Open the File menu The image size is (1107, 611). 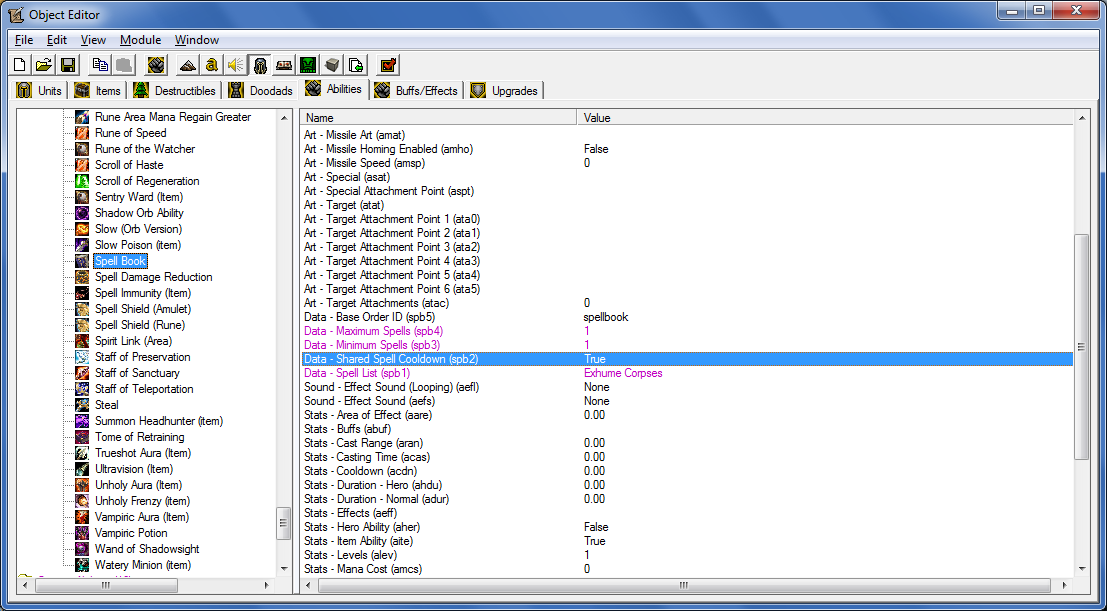[x=24, y=40]
